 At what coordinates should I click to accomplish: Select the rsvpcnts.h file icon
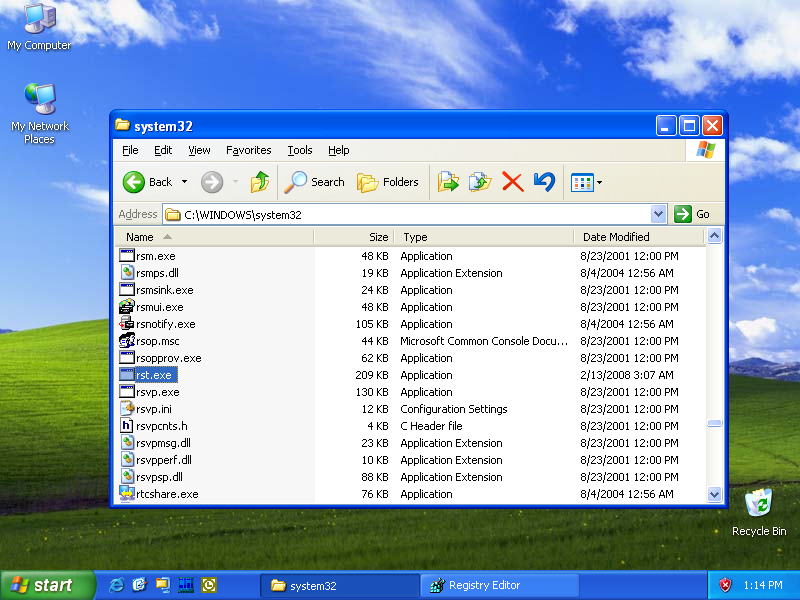point(127,426)
